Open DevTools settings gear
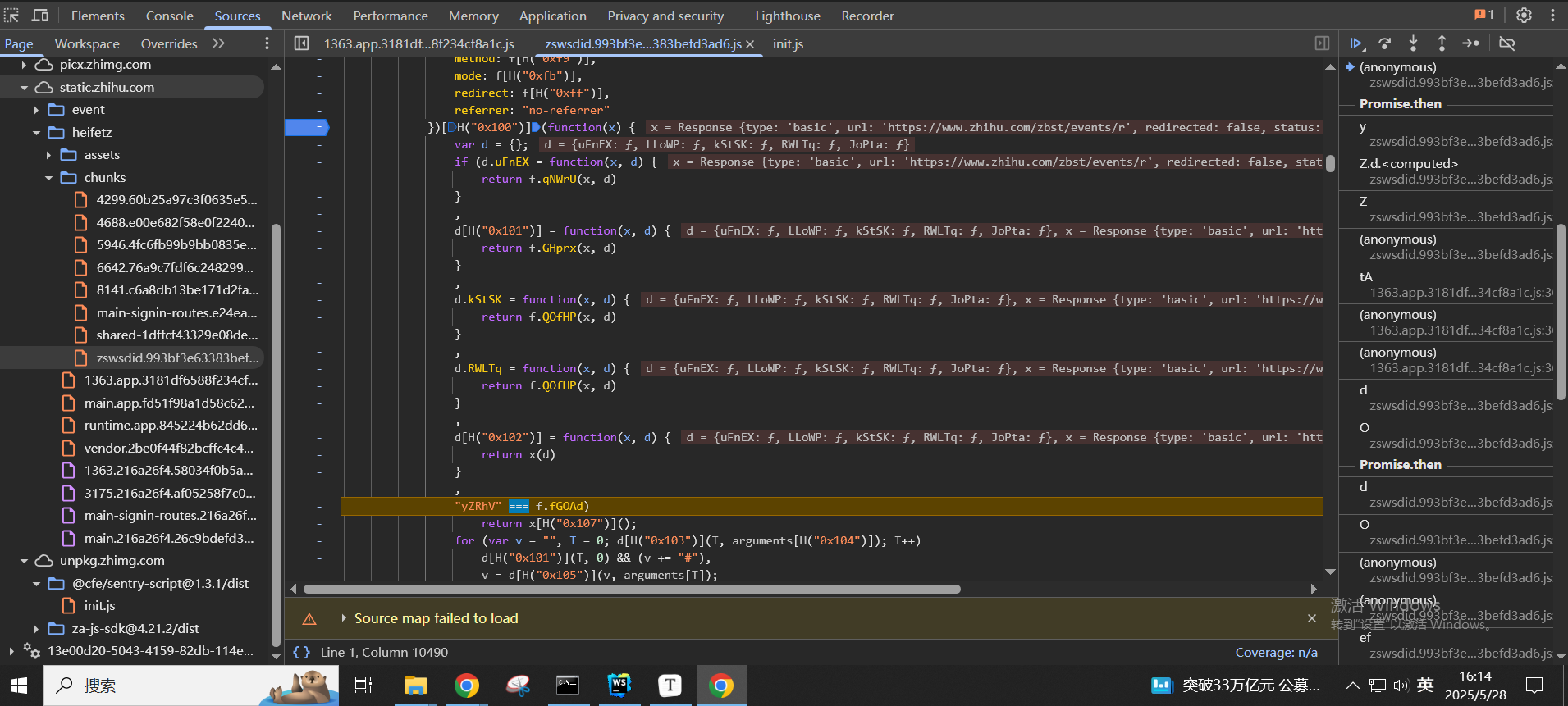 pos(1524,16)
